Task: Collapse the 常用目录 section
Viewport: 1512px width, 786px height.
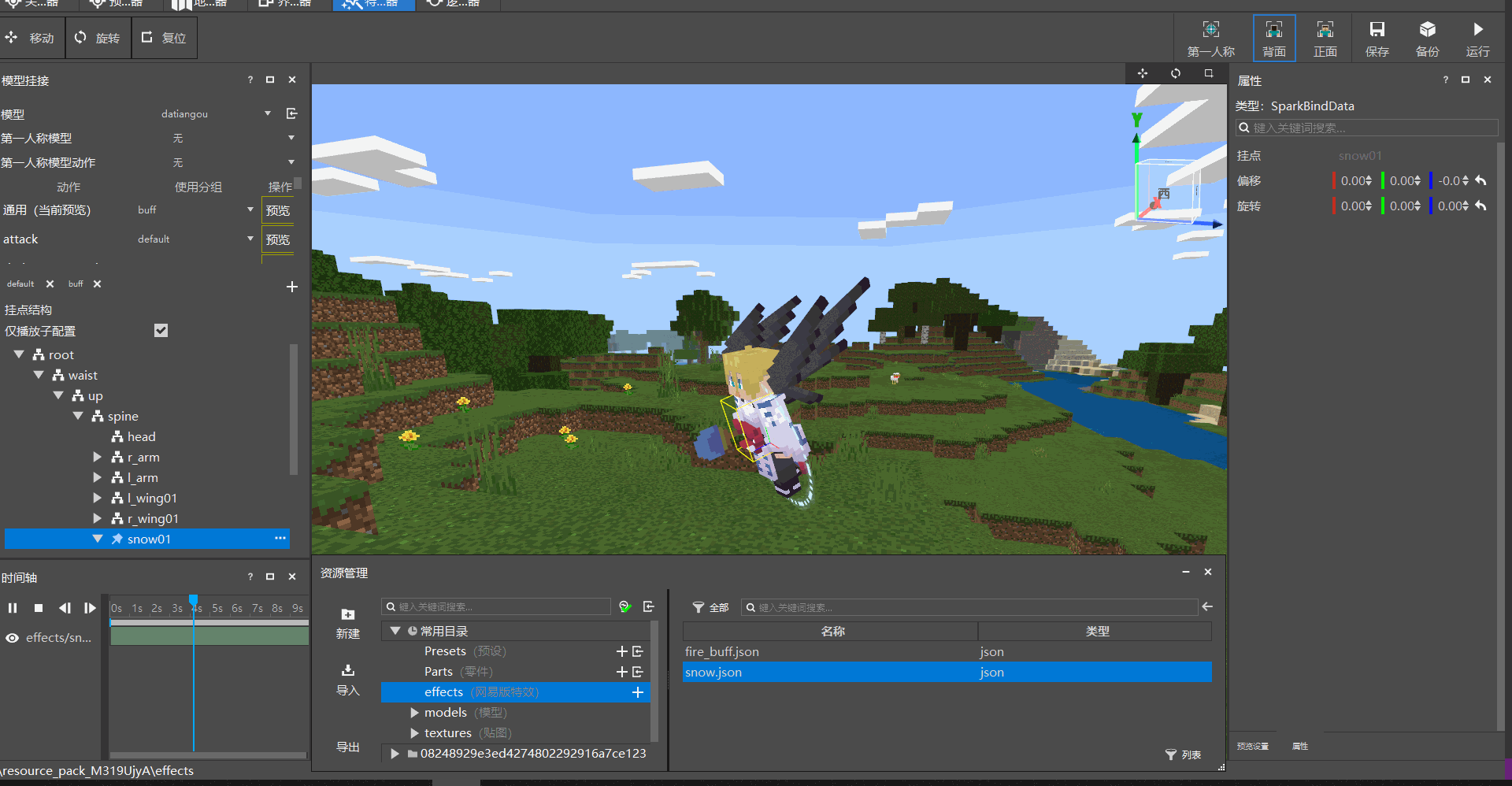Action: tap(395, 631)
